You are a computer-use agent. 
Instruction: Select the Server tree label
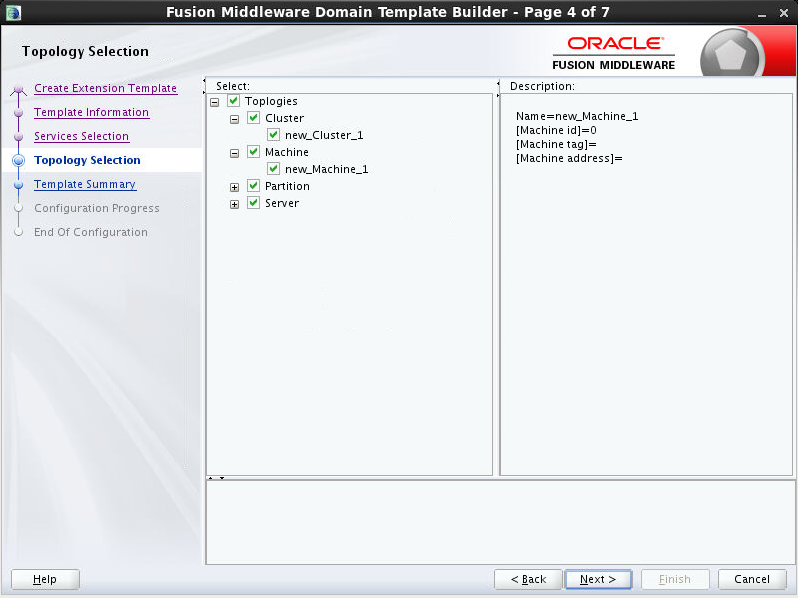point(282,203)
